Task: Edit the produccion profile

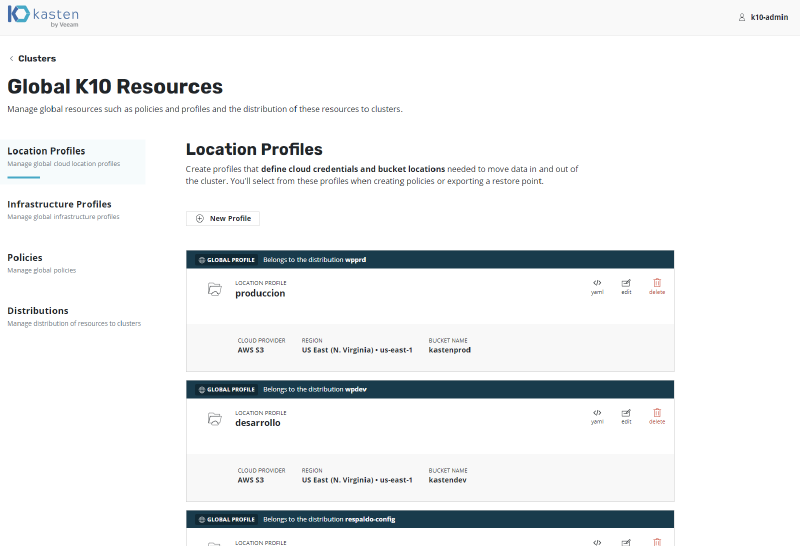Action: click(626, 287)
